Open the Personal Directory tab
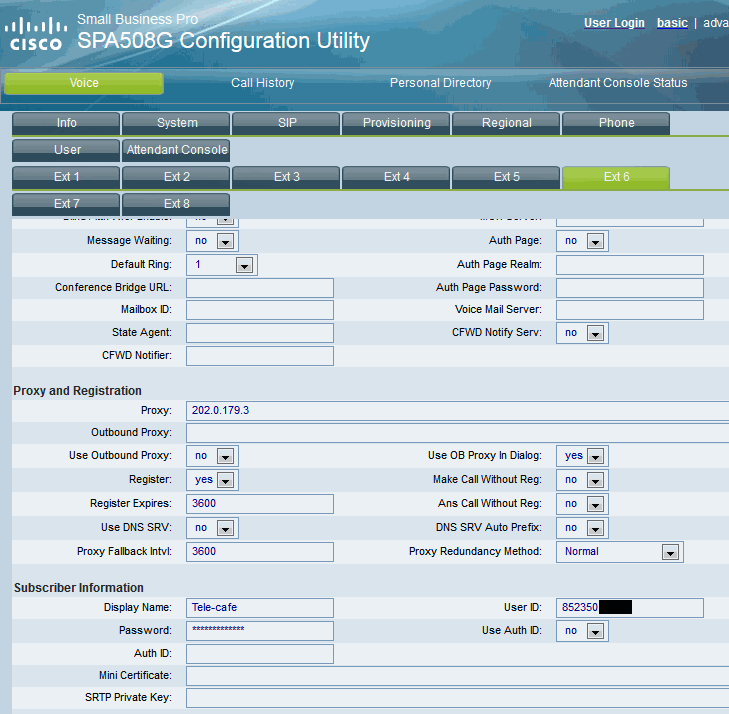The image size is (729, 714). coord(440,83)
